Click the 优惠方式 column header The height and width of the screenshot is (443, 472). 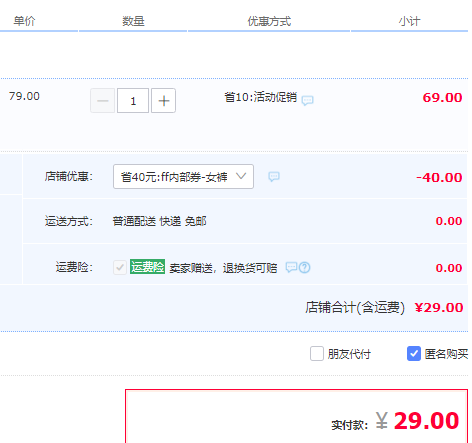269,21
